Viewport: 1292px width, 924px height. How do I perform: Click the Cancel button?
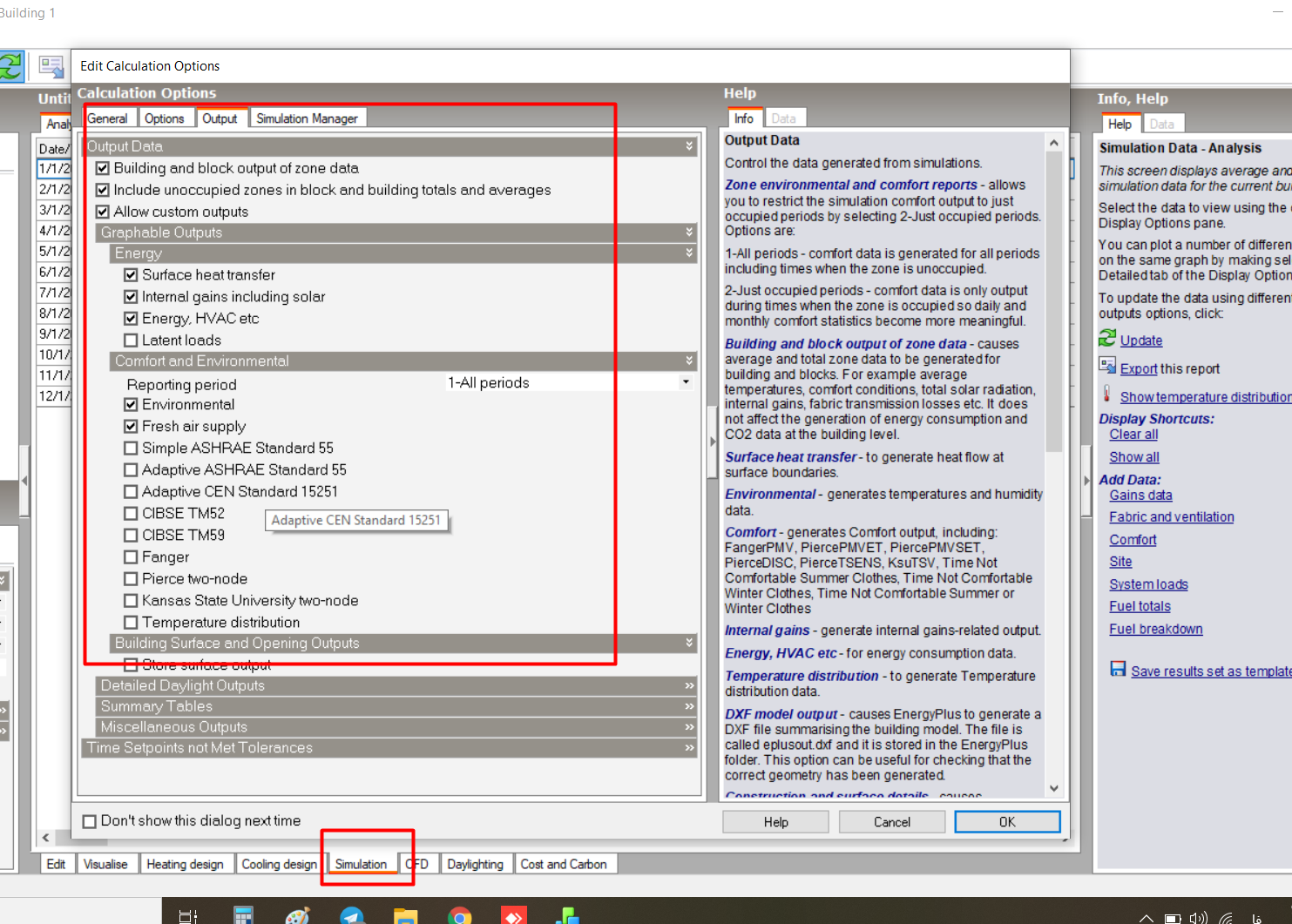892,822
